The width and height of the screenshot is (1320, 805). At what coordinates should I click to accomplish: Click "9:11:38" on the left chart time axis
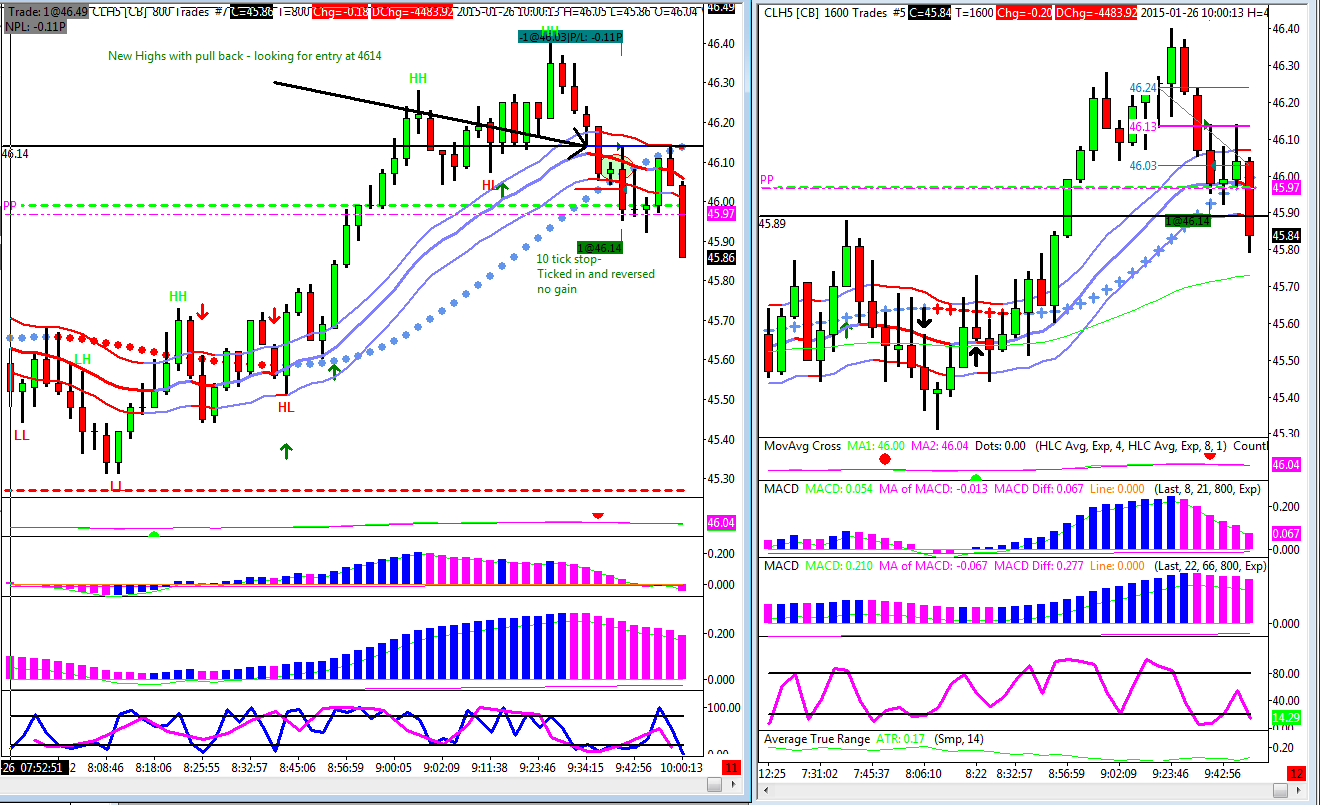490,768
